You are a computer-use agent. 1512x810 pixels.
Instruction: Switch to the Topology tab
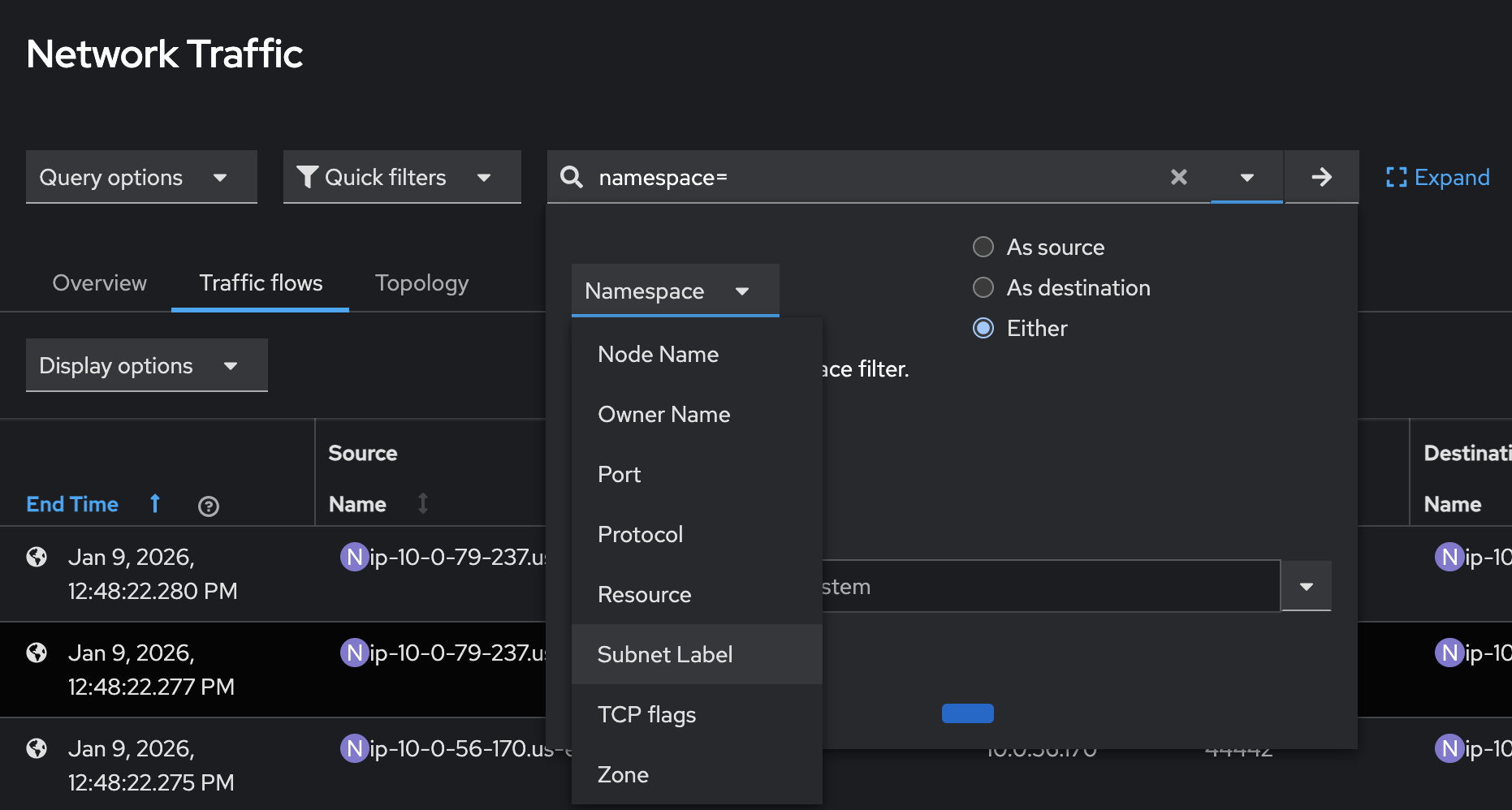(x=421, y=283)
